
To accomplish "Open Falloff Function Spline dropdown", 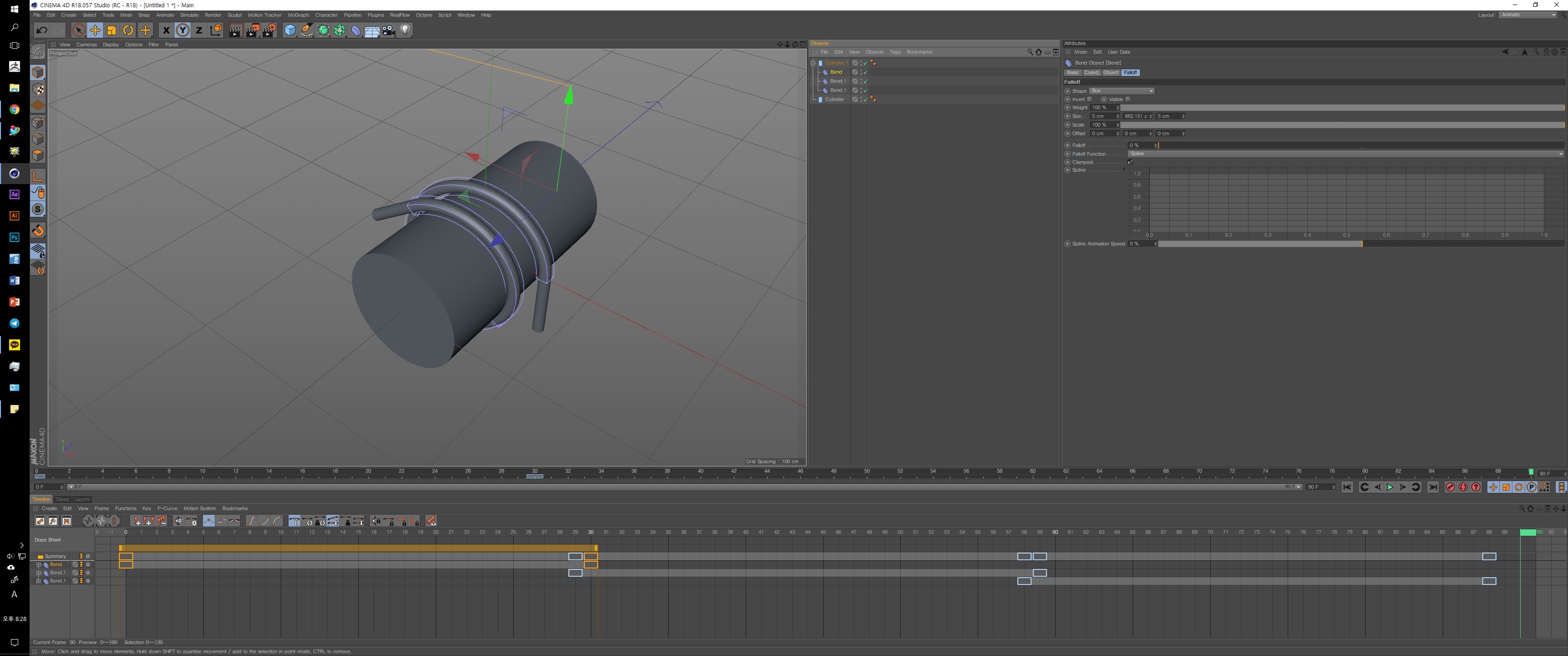I will tap(1345, 154).
